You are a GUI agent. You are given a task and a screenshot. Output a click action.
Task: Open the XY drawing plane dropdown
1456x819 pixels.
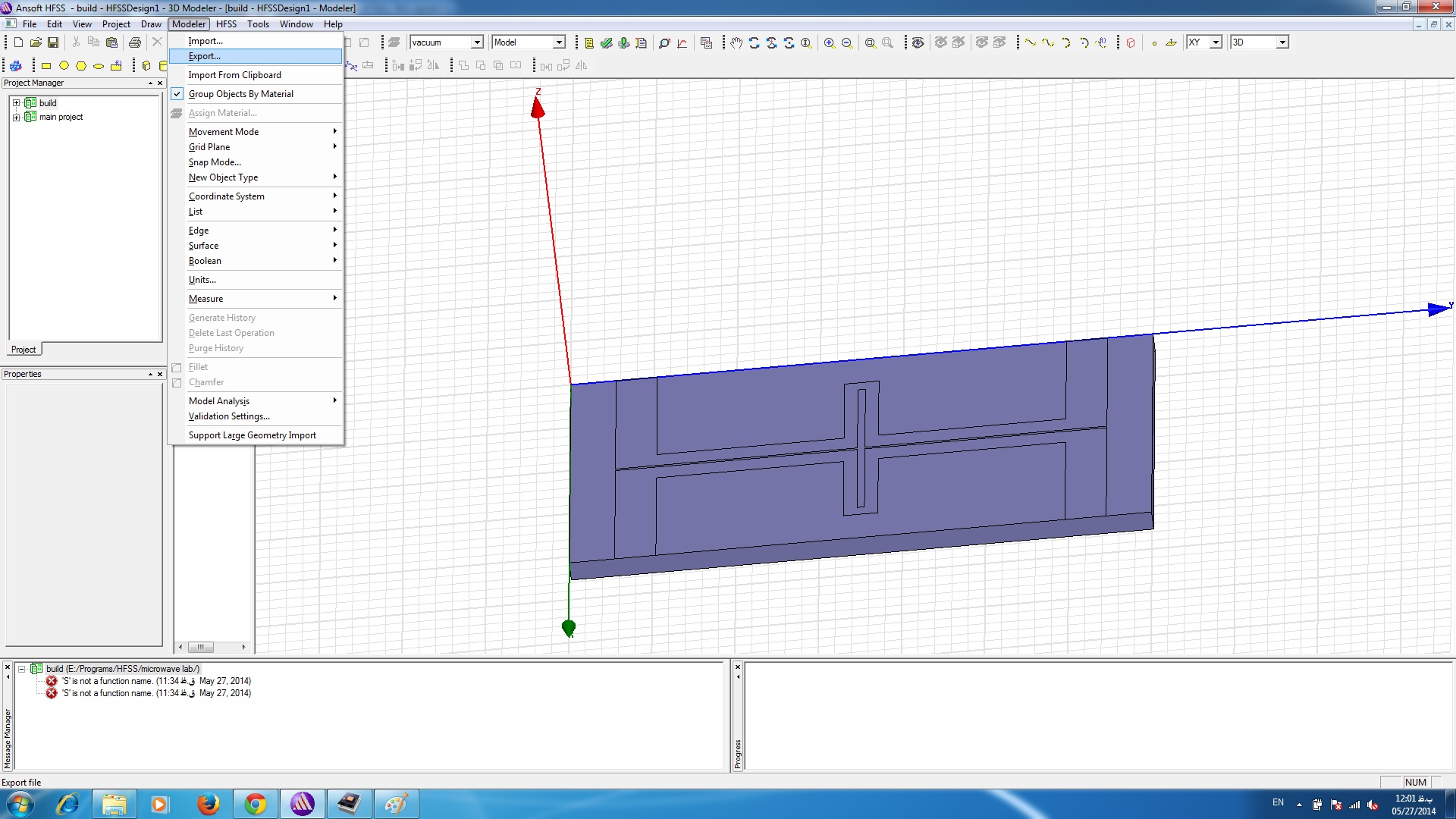point(1216,43)
